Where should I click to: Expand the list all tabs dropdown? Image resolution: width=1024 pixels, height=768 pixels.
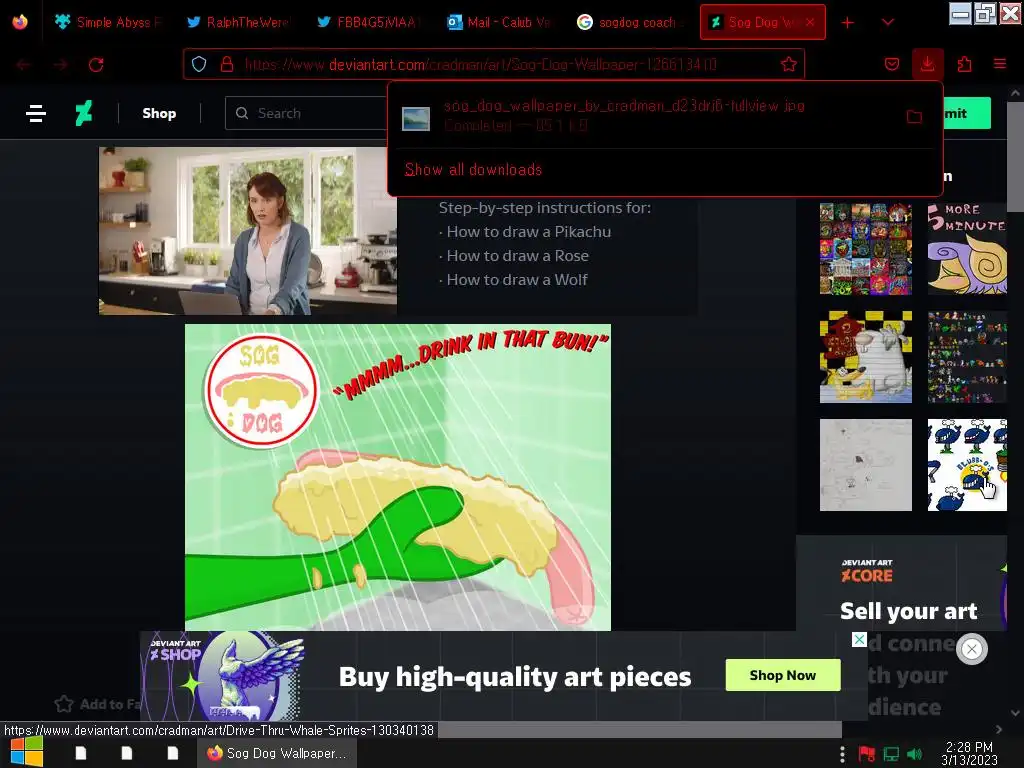tap(888, 22)
